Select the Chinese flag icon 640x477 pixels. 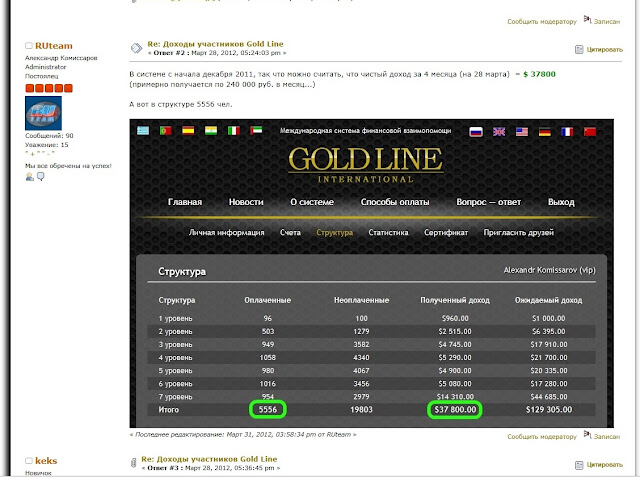tap(589, 131)
